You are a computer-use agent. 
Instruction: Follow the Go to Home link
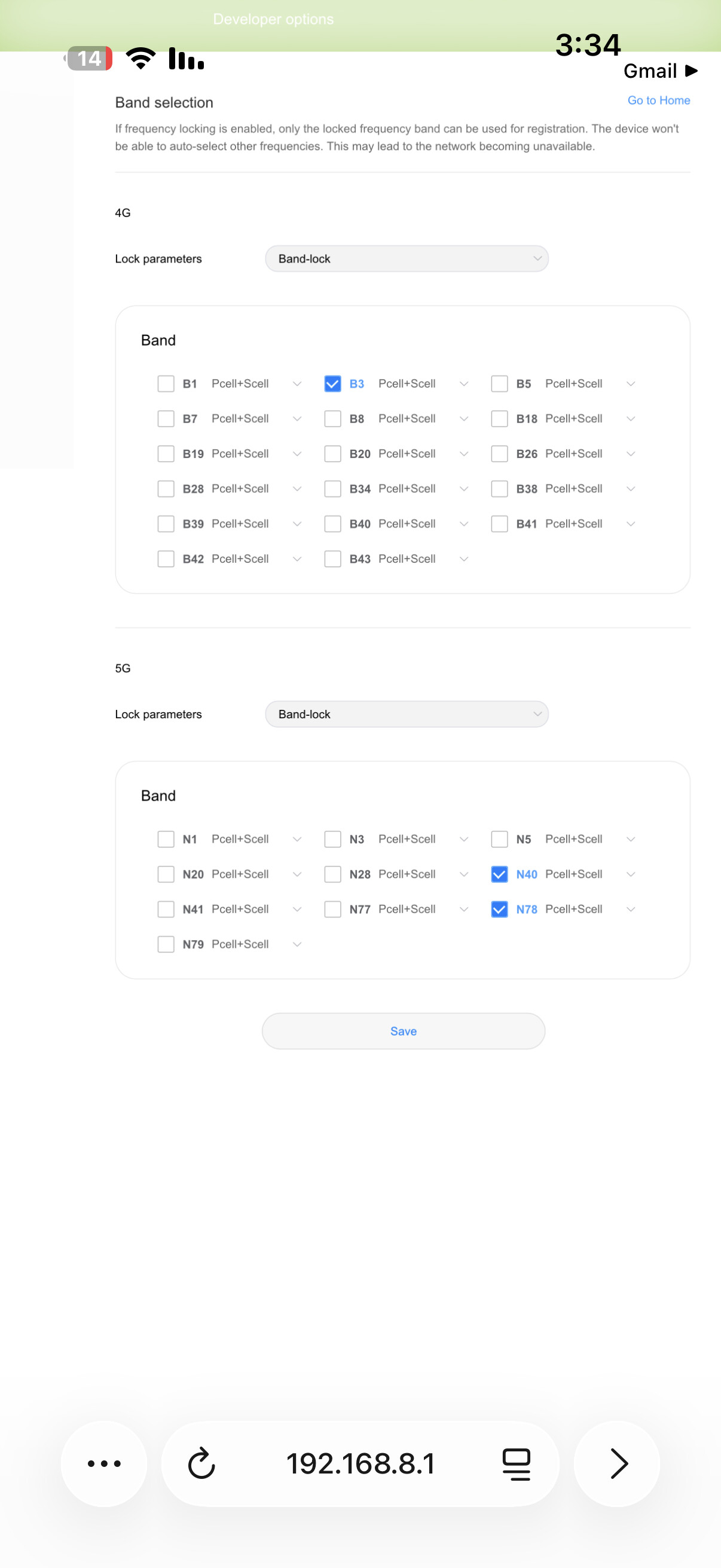(x=658, y=100)
